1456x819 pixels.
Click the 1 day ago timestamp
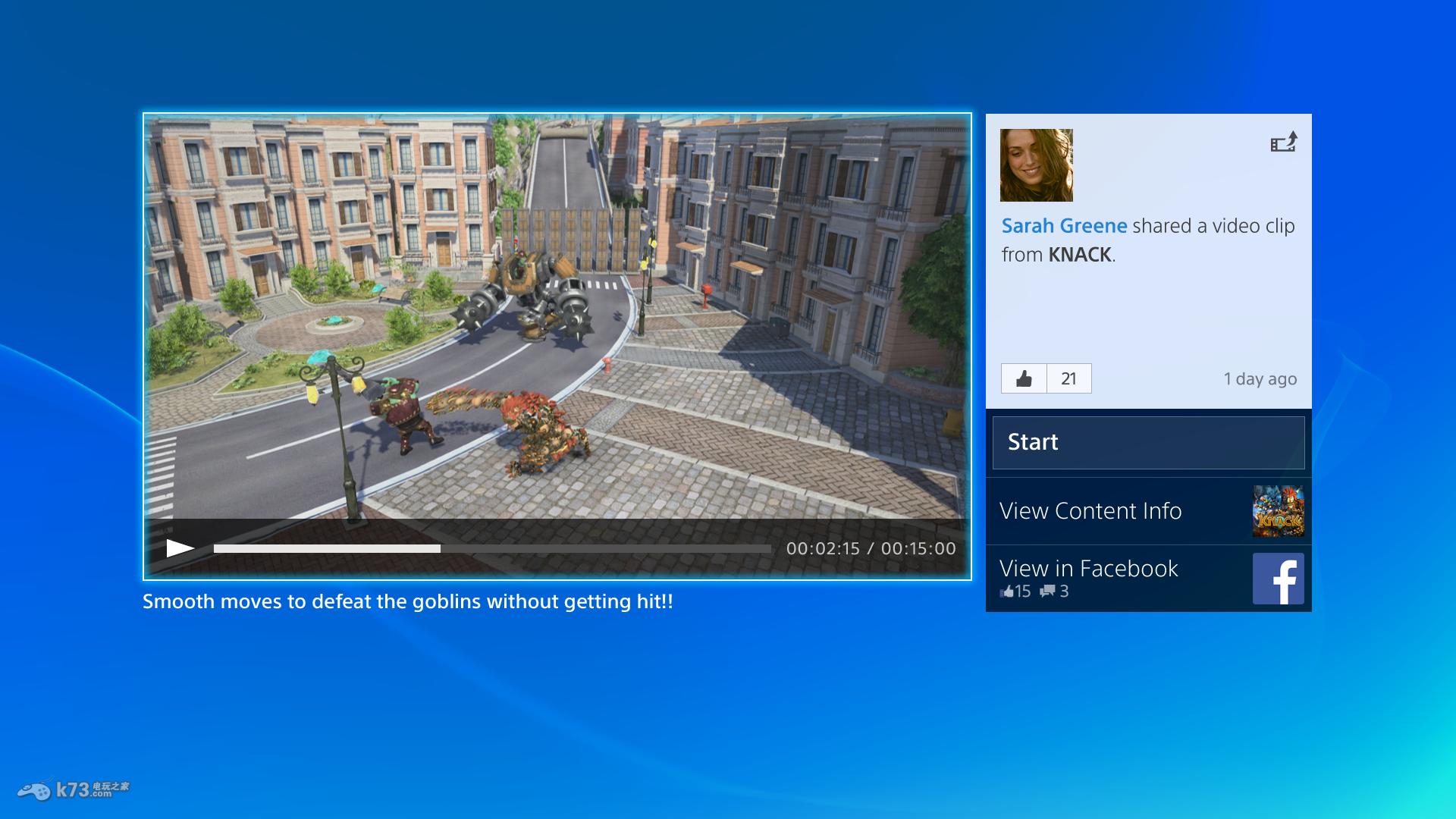1260,379
